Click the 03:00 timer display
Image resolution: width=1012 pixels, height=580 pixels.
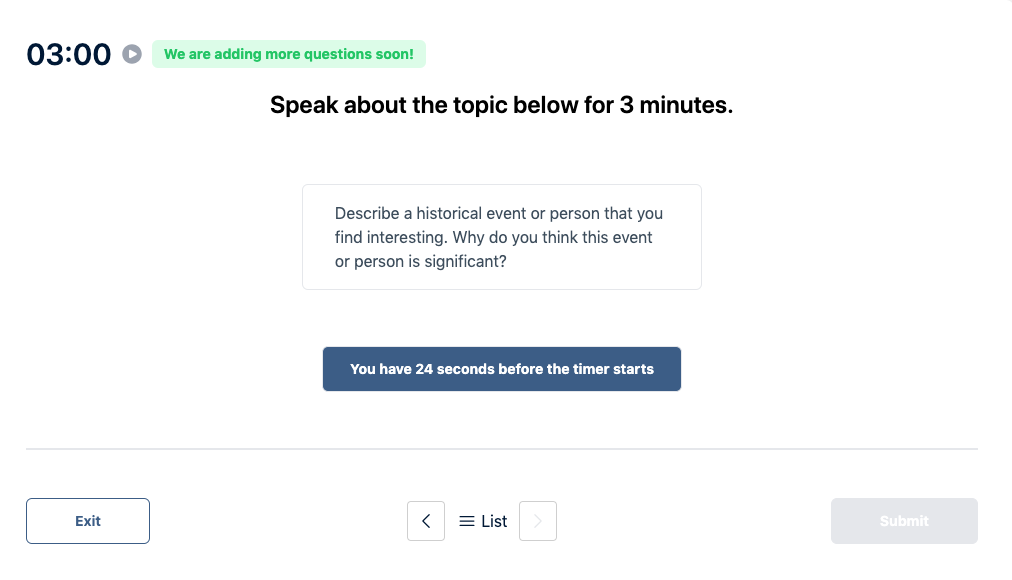pyautogui.click(x=68, y=54)
